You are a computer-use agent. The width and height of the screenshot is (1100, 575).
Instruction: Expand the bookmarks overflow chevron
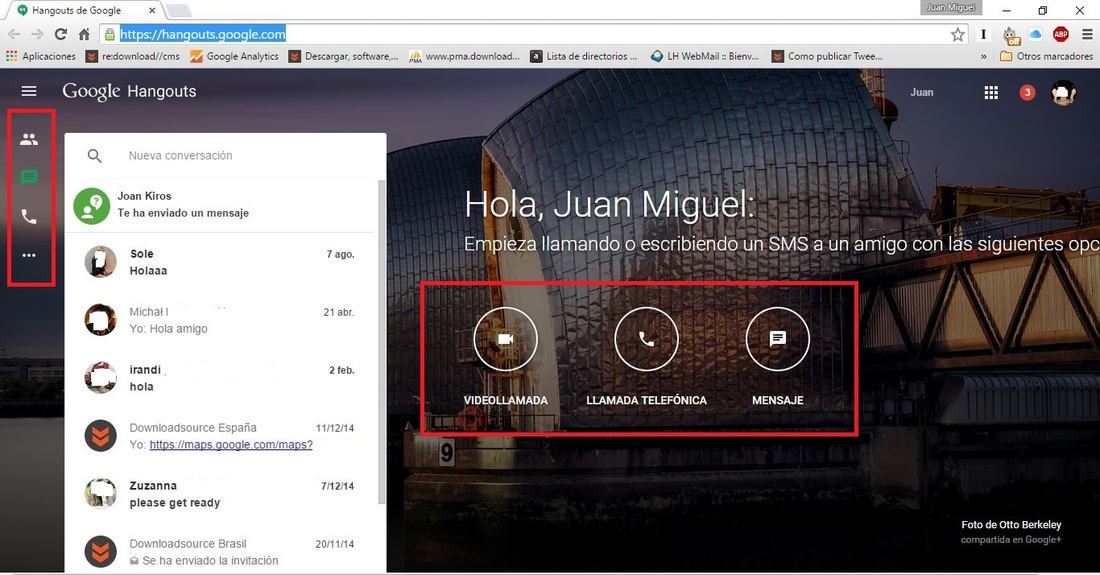(x=984, y=56)
